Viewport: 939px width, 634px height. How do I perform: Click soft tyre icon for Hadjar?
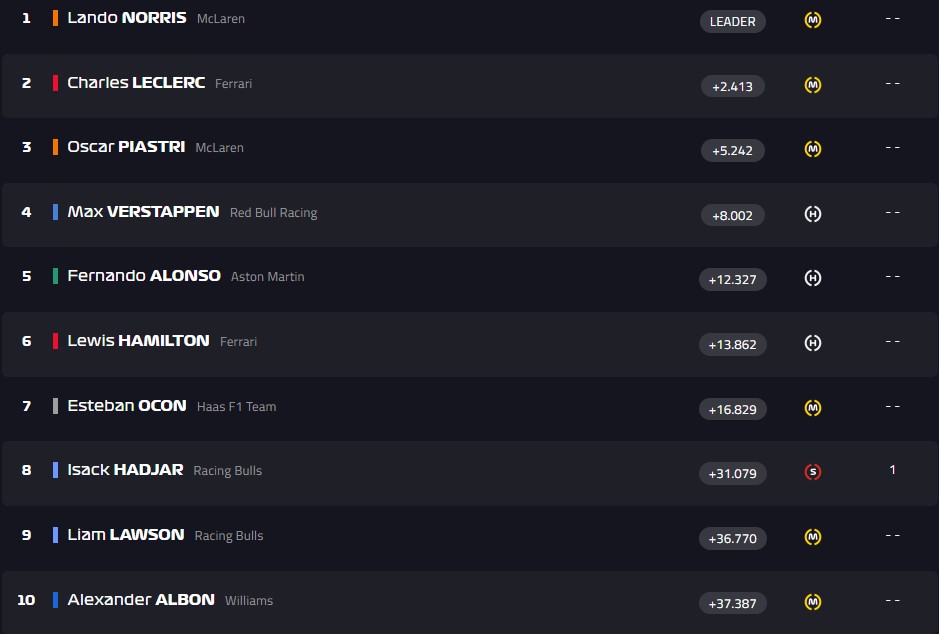pos(813,472)
